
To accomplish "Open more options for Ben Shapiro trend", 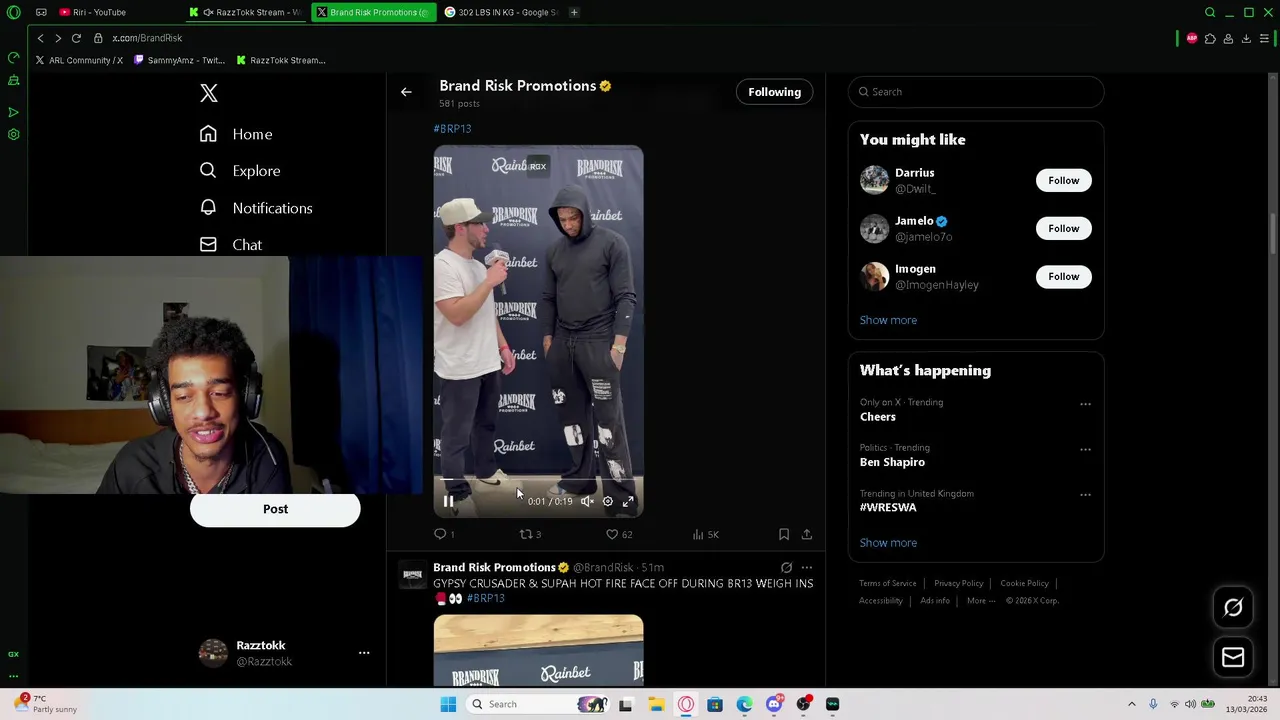I will point(1085,449).
